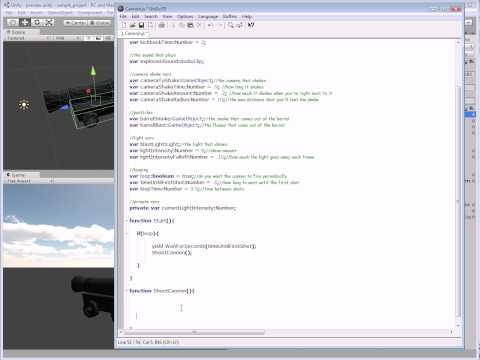Viewport: 480px width, 360px height.
Task: Save the script with the floppy icon
Action: point(141,25)
